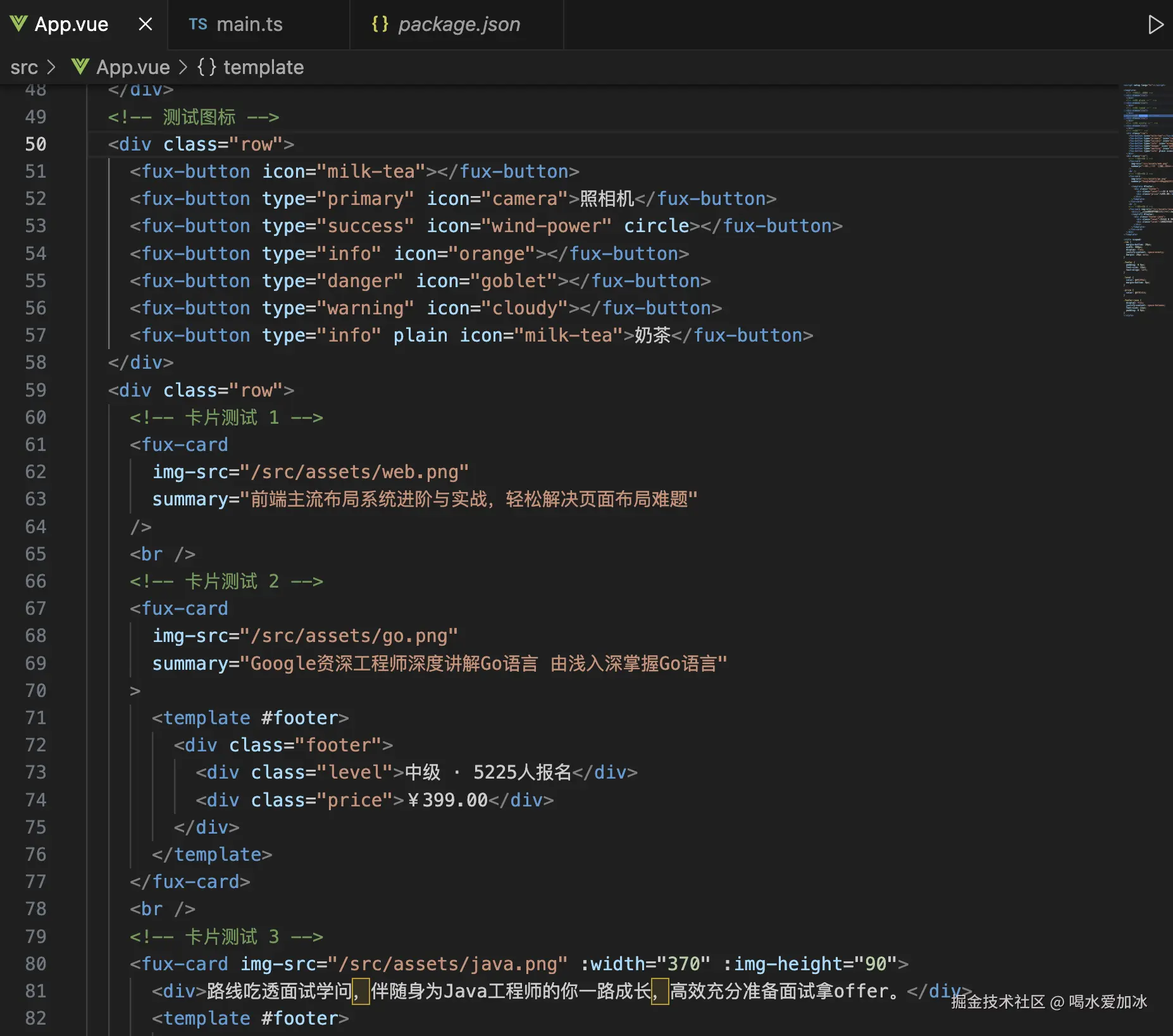Switch to the App.vue tab

coord(71,24)
